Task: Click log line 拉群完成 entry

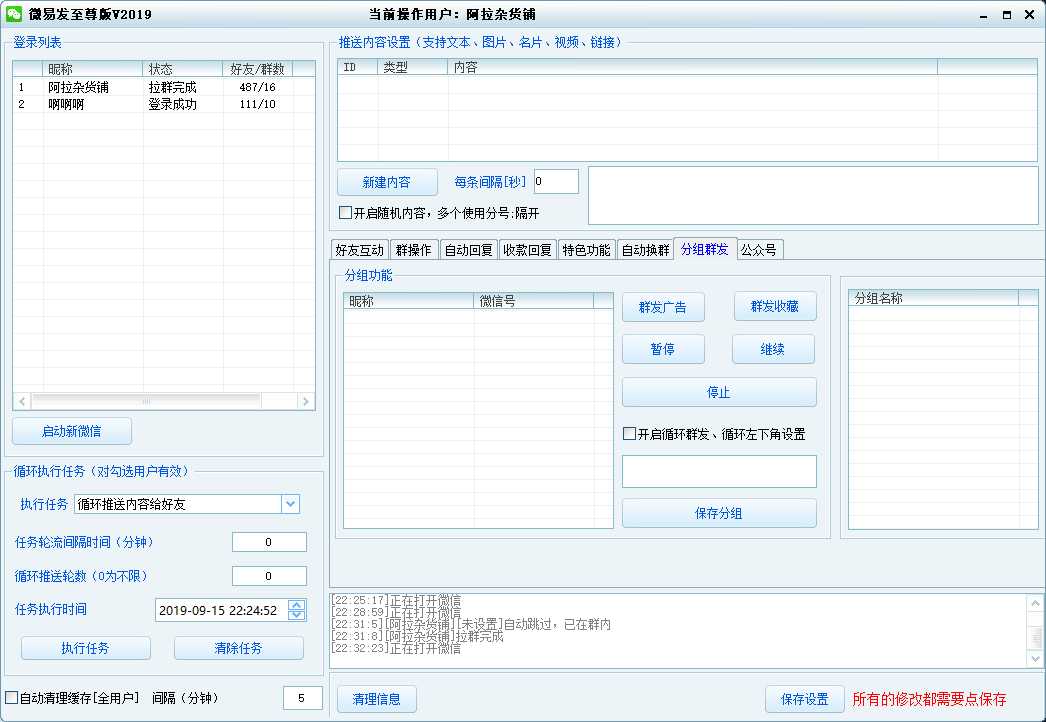Action: coord(418,636)
